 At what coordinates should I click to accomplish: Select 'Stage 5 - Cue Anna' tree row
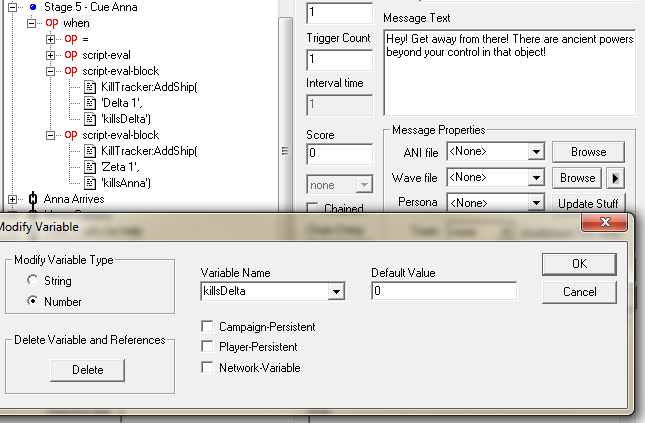[x=90, y=7]
